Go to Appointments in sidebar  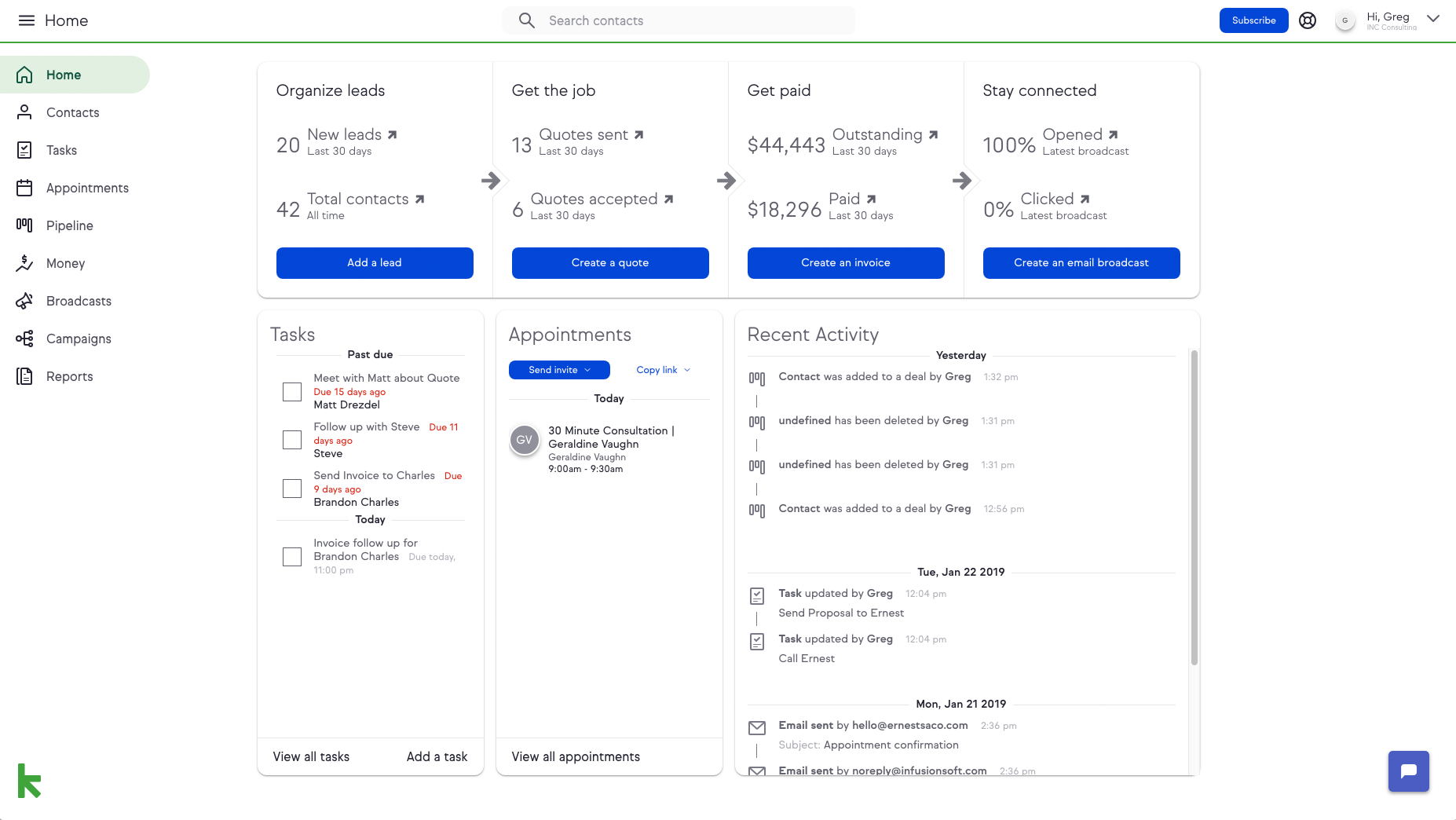coord(87,188)
